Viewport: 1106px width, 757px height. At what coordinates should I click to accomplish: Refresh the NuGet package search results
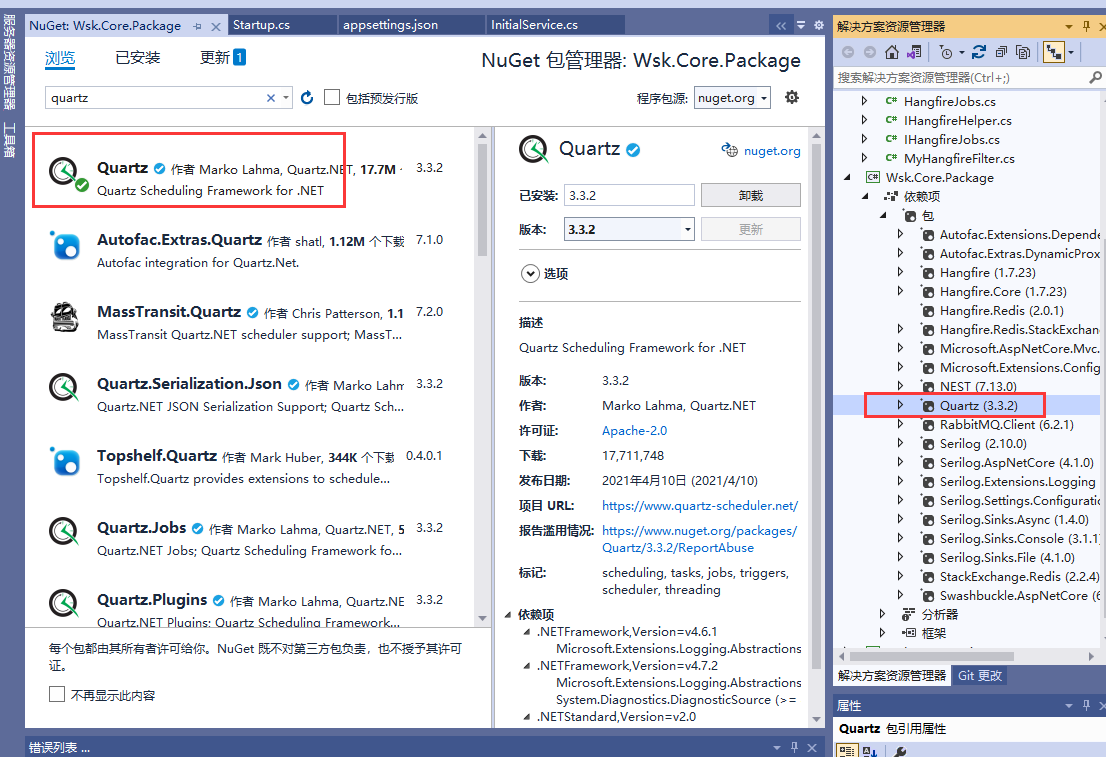coord(306,100)
